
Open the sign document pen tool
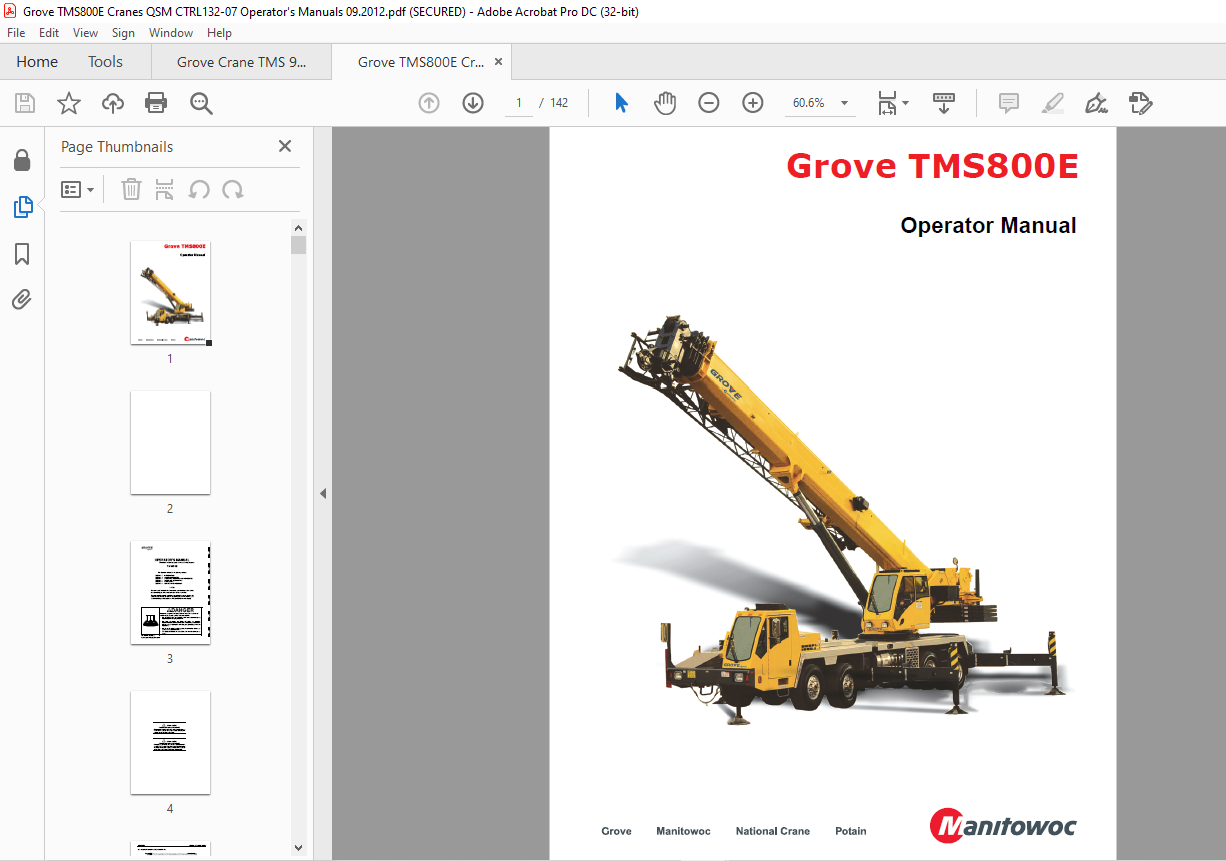(x=1097, y=103)
